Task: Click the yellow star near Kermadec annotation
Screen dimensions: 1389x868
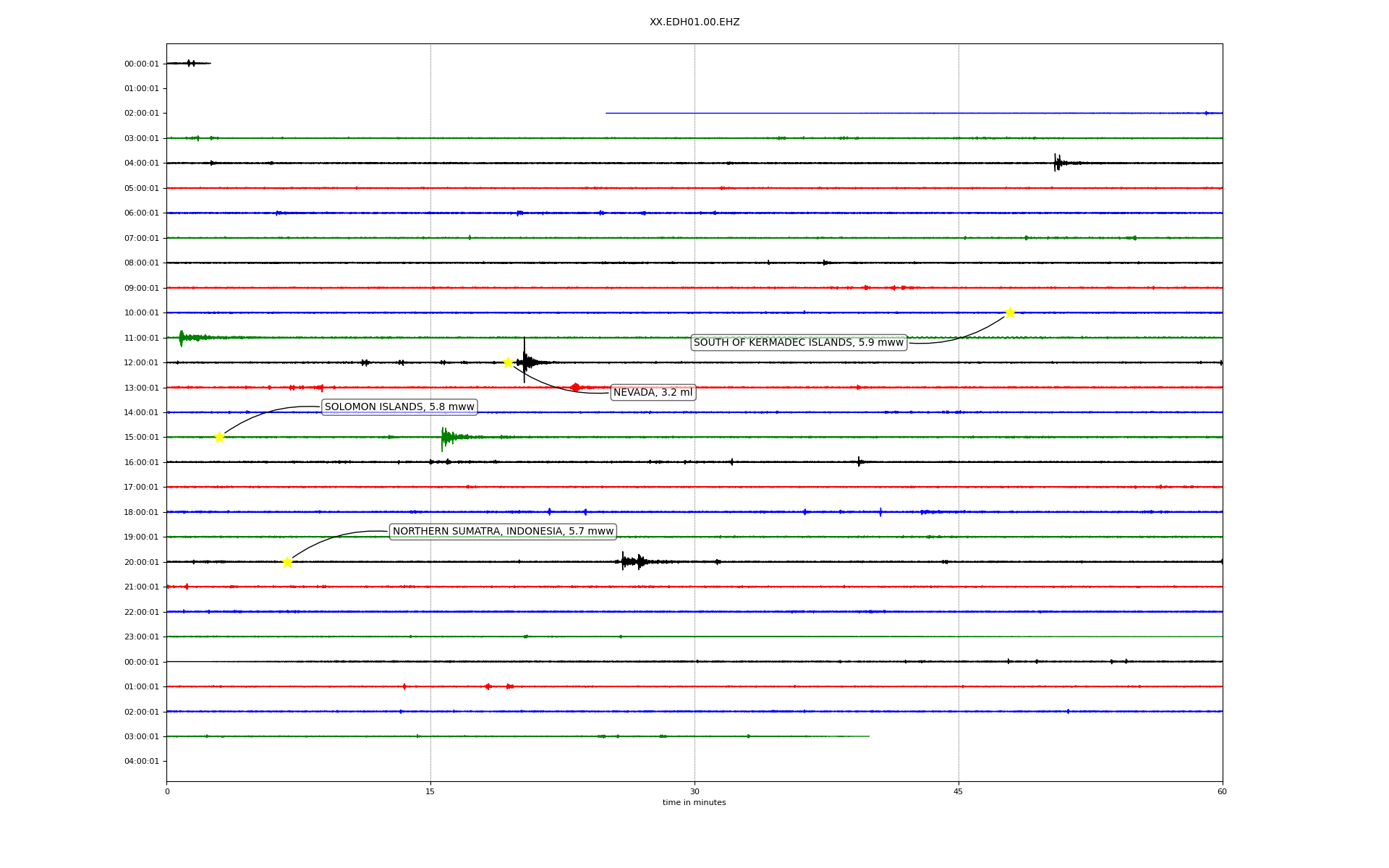Action: (x=1010, y=312)
